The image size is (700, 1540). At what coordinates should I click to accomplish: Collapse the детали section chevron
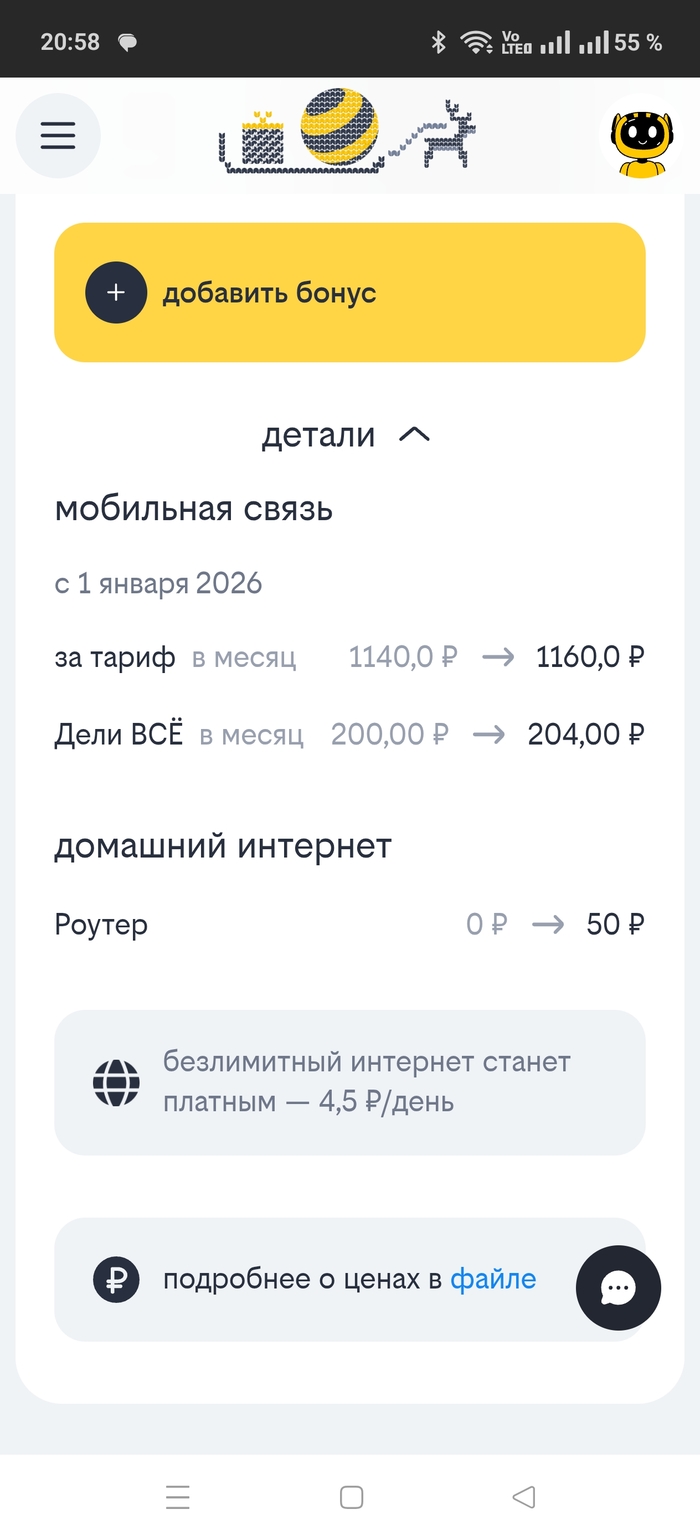pyautogui.click(x=414, y=435)
